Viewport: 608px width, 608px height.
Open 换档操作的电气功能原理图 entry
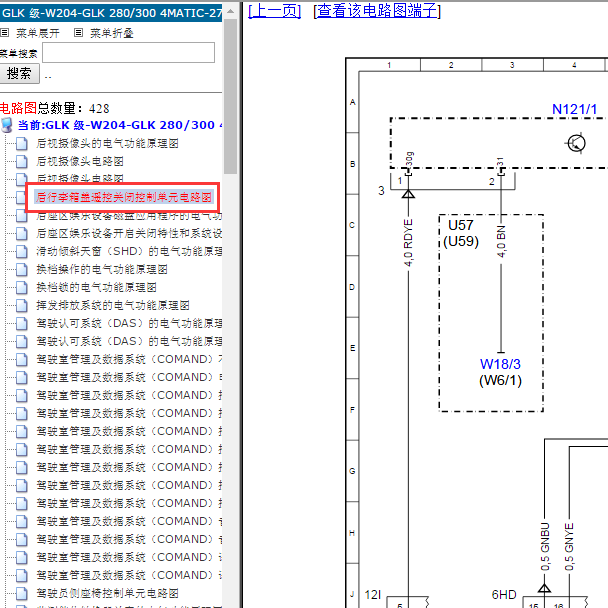(x=102, y=269)
